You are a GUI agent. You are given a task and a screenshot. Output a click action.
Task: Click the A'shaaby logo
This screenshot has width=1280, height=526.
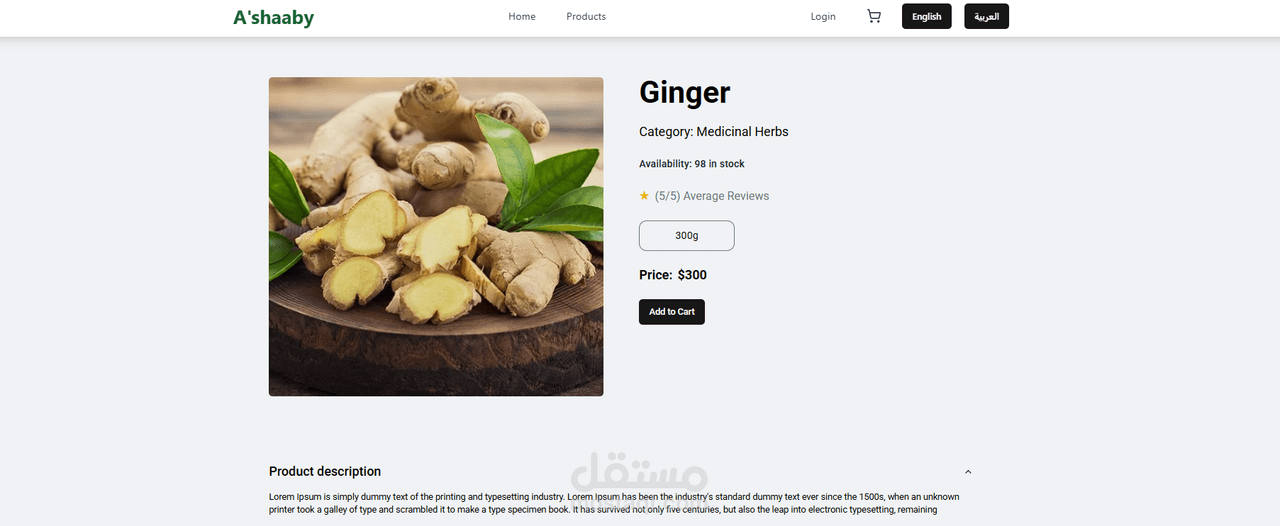[x=273, y=17]
